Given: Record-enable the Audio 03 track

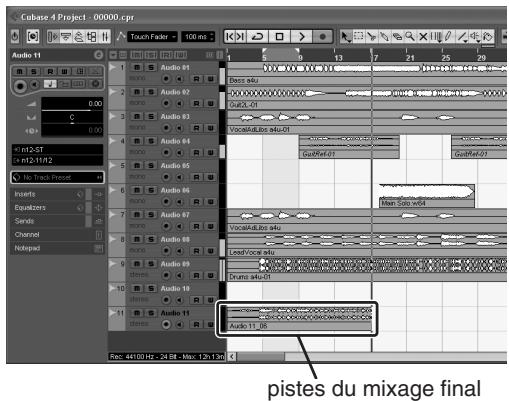Looking at the screenshot, I should tap(166, 128).
